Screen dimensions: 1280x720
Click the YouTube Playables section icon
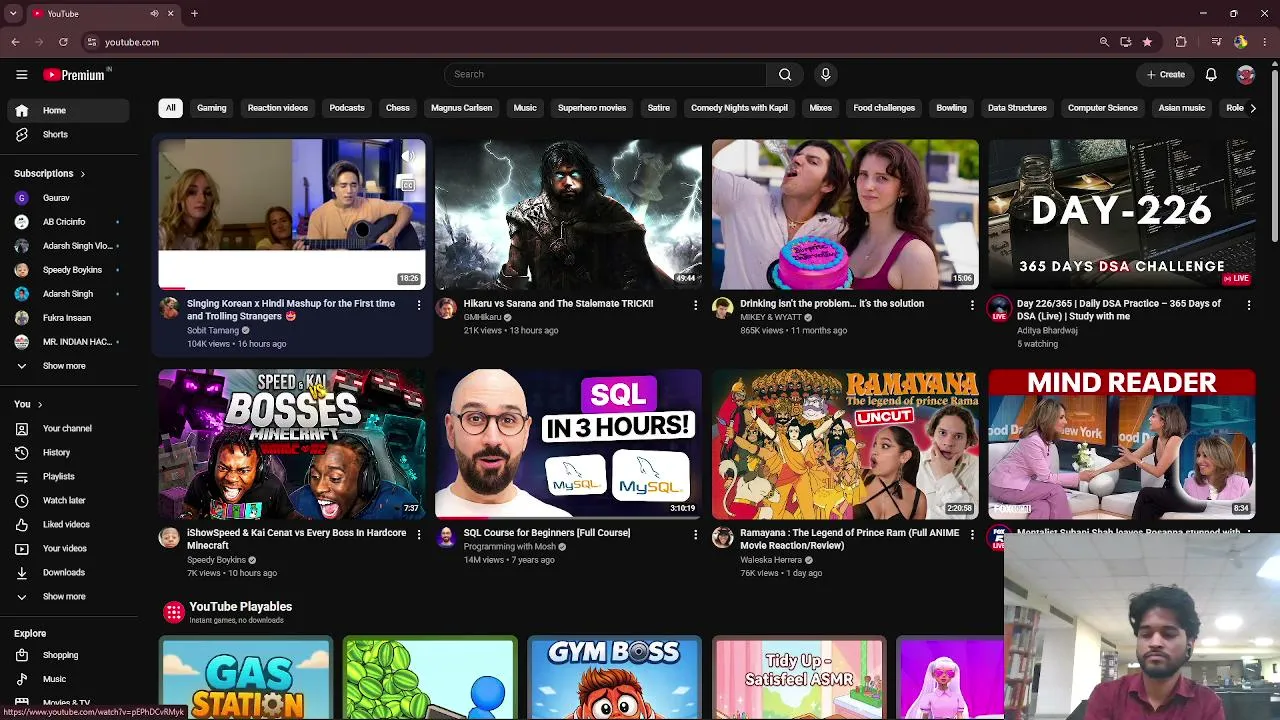click(x=174, y=611)
